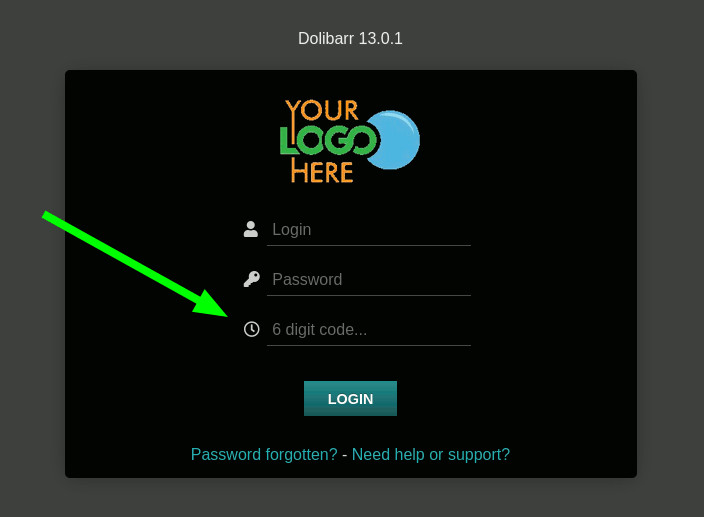Click the user silhouette icon beside Login
The width and height of the screenshot is (704, 517).
click(x=251, y=229)
